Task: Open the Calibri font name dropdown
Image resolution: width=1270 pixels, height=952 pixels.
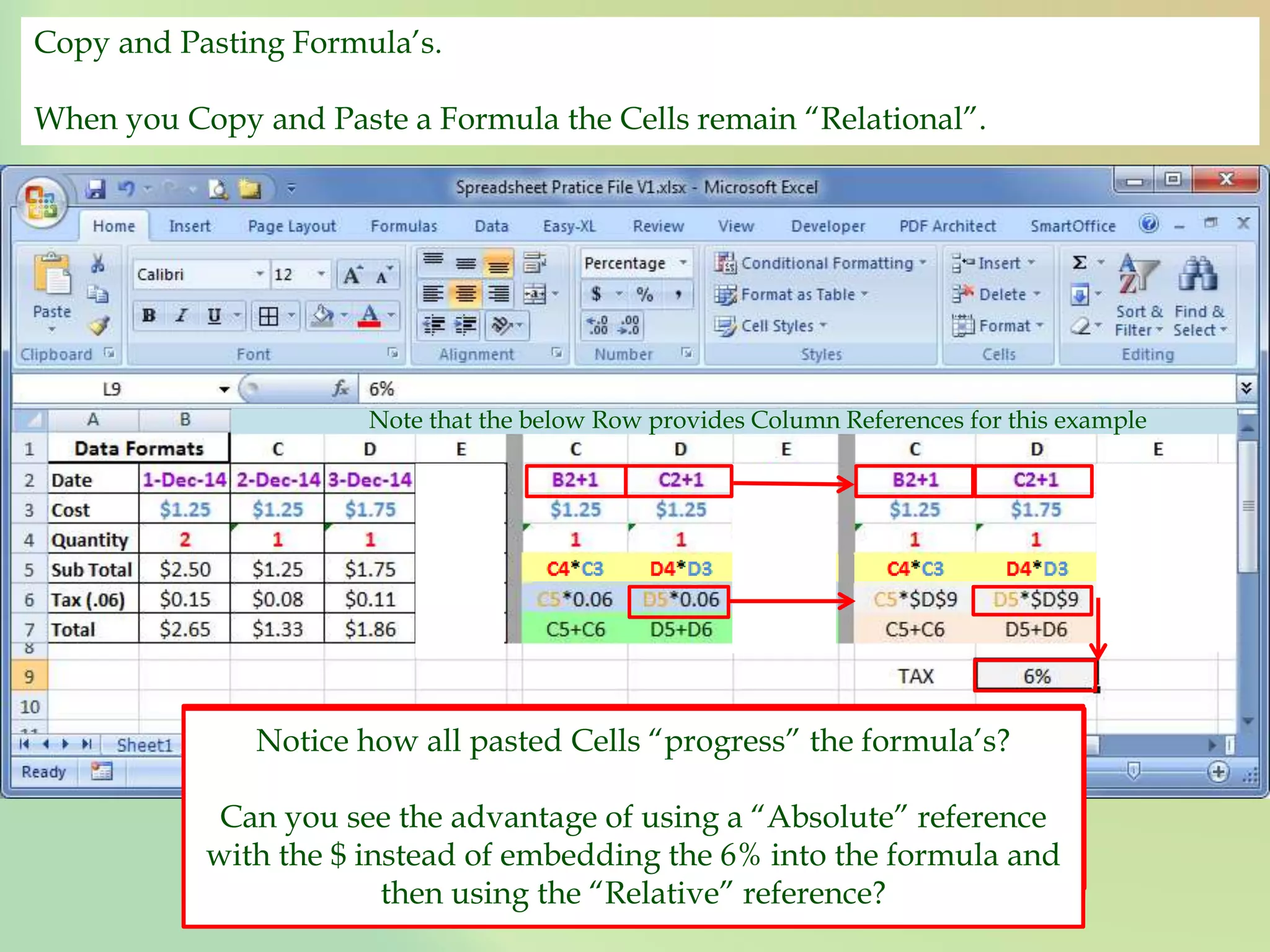Action: (260, 274)
